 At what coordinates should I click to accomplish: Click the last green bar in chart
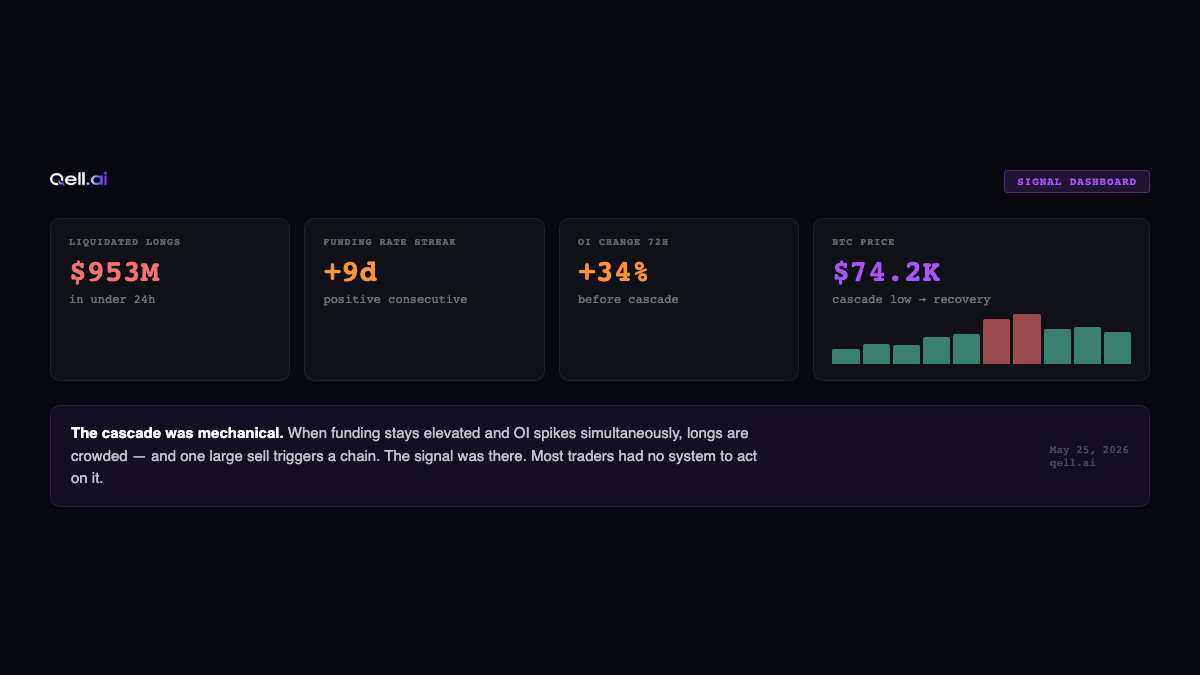(x=1117, y=348)
